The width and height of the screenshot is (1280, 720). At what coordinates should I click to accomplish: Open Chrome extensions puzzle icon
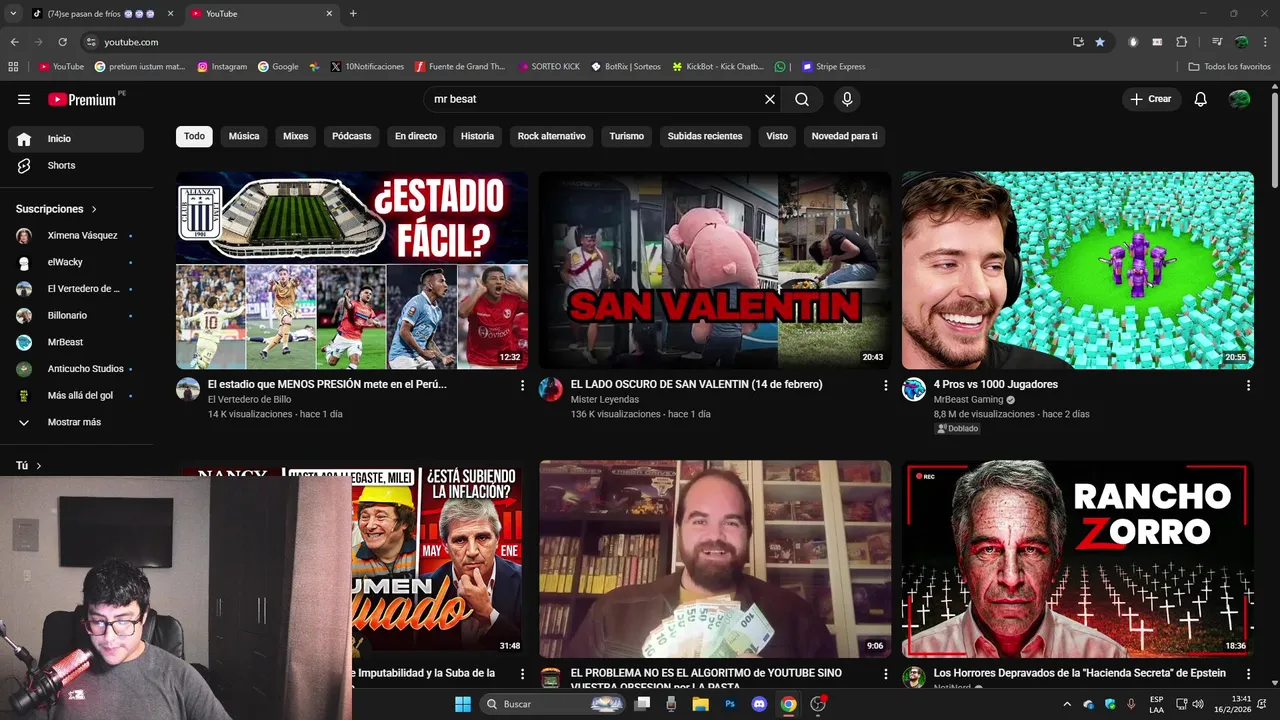(x=1181, y=42)
